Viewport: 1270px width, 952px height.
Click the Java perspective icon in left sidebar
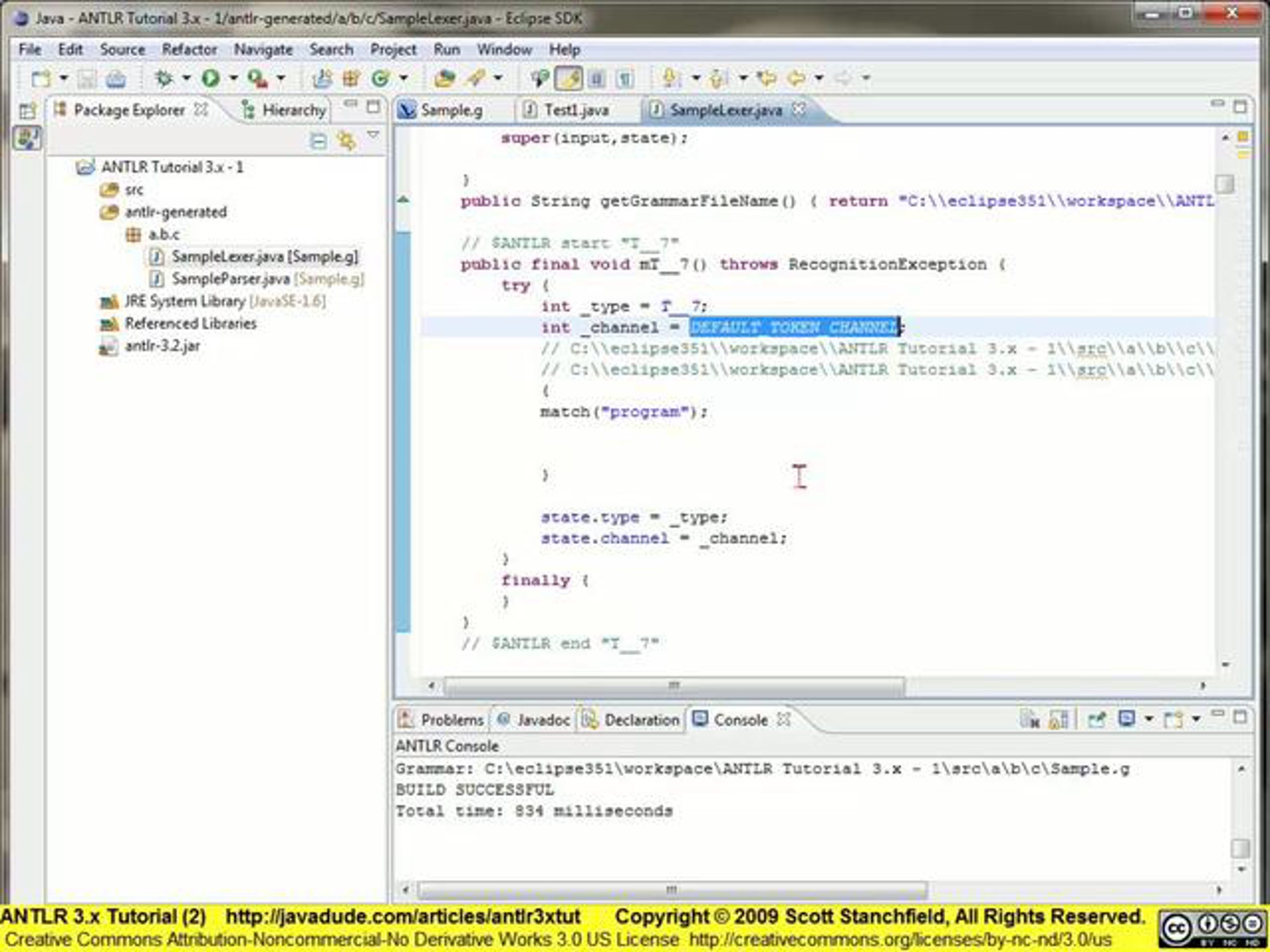(x=27, y=138)
